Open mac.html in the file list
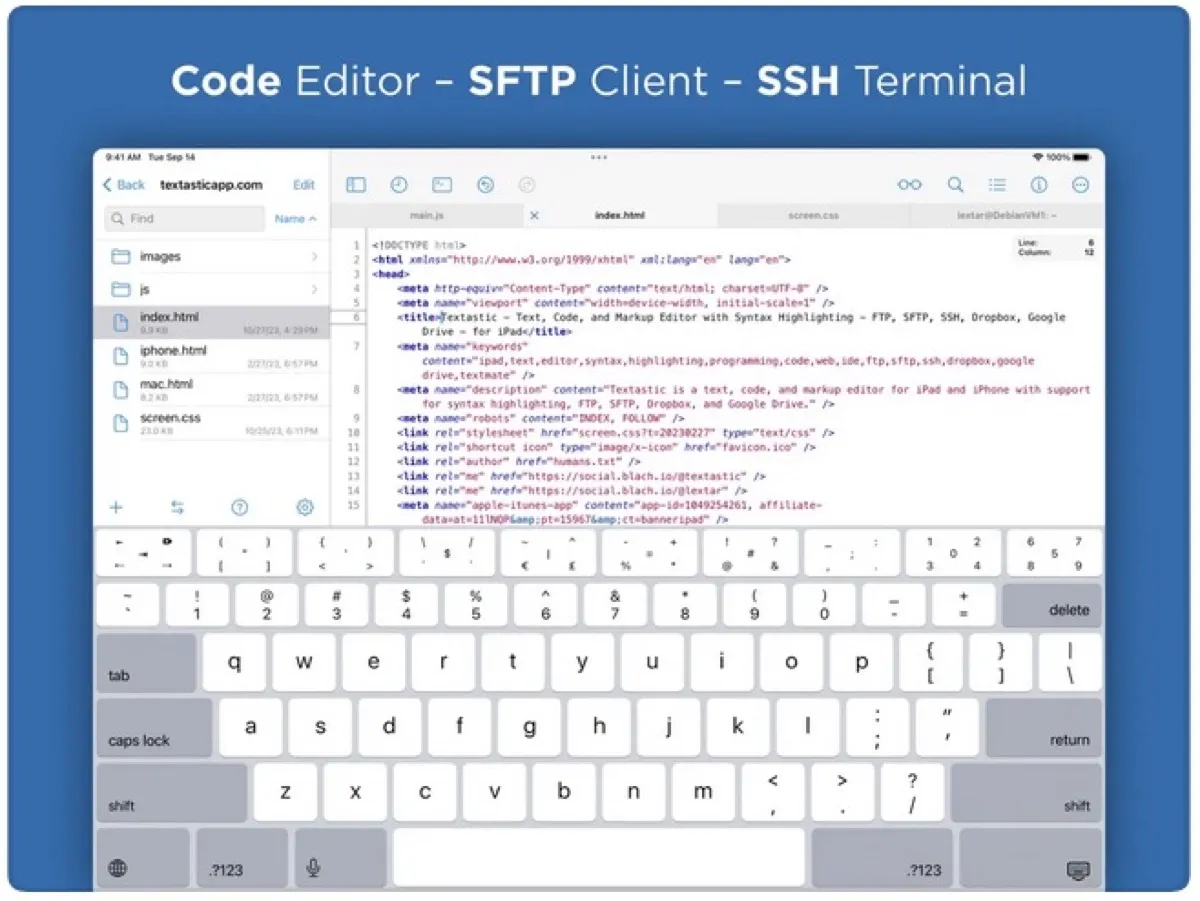The height and width of the screenshot is (901, 1200). coord(212,389)
